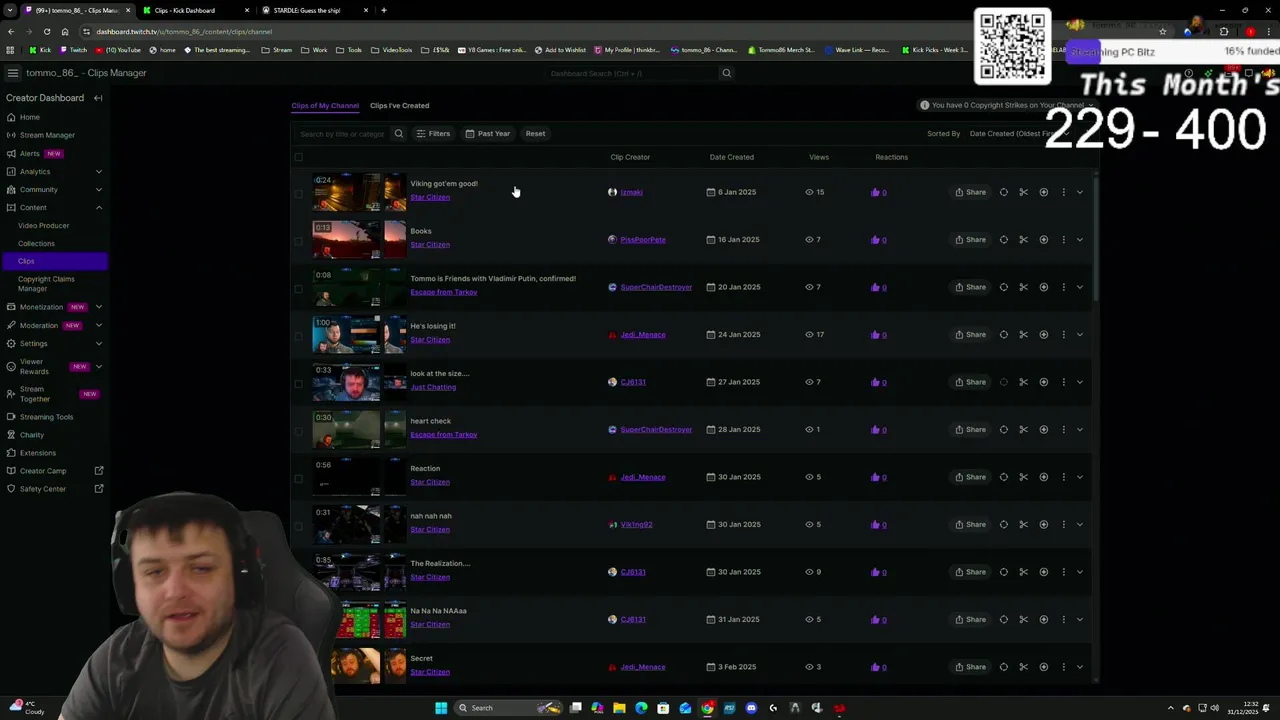Click the magnifier icon next to clip search

pyautogui.click(x=398, y=133)
